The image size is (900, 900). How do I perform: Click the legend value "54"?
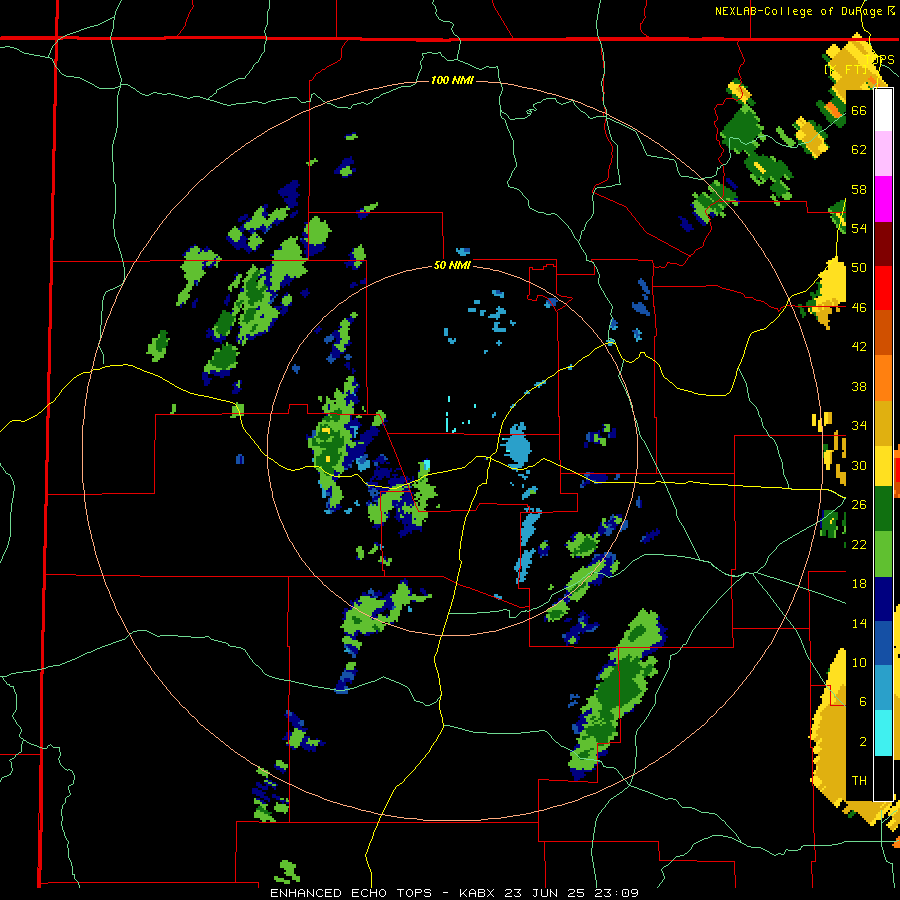859,228
